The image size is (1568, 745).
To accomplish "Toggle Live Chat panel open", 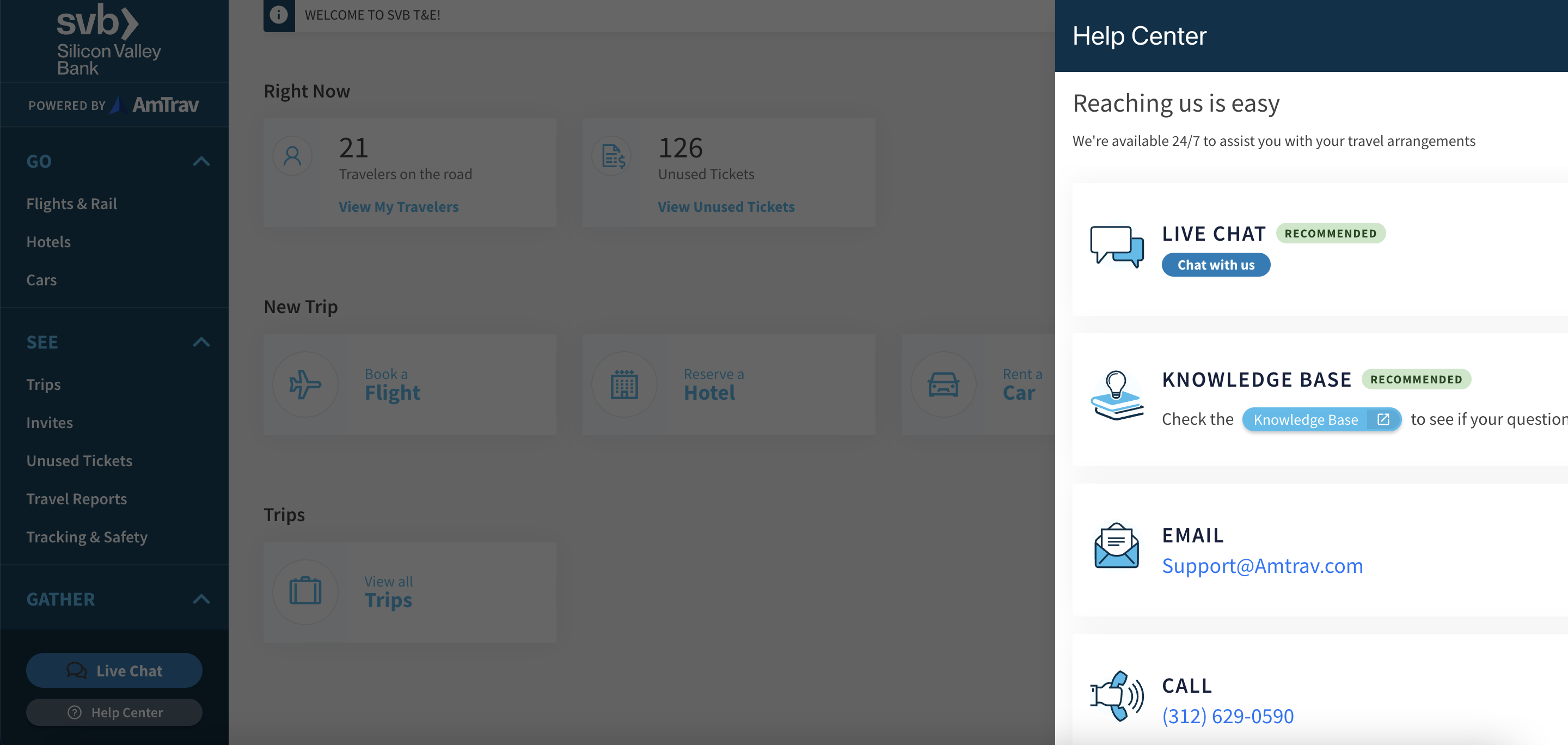I will [x=114, y=670].
